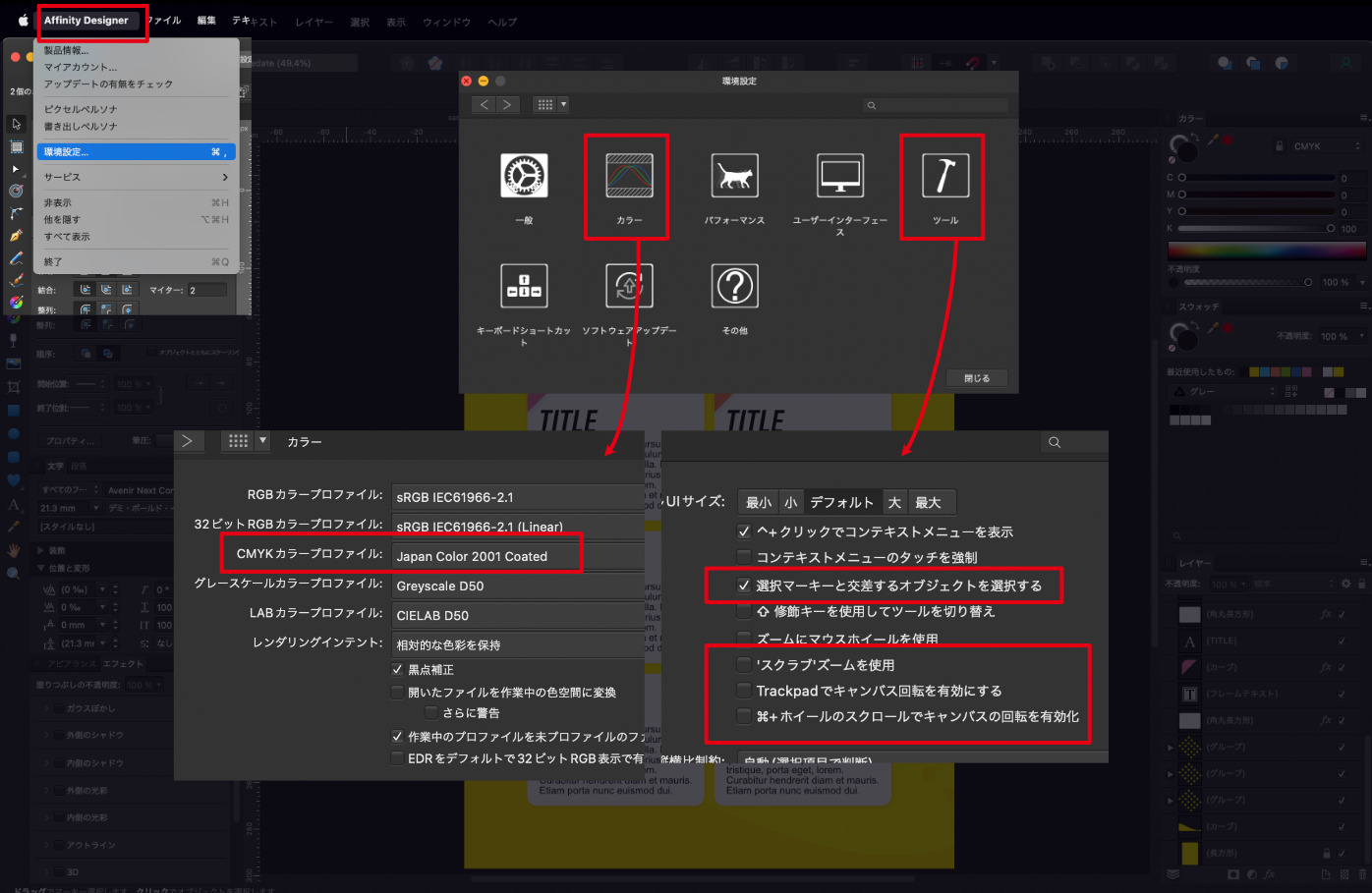Set UI size to 最大
1372x893 pixels.
[931, 502]
